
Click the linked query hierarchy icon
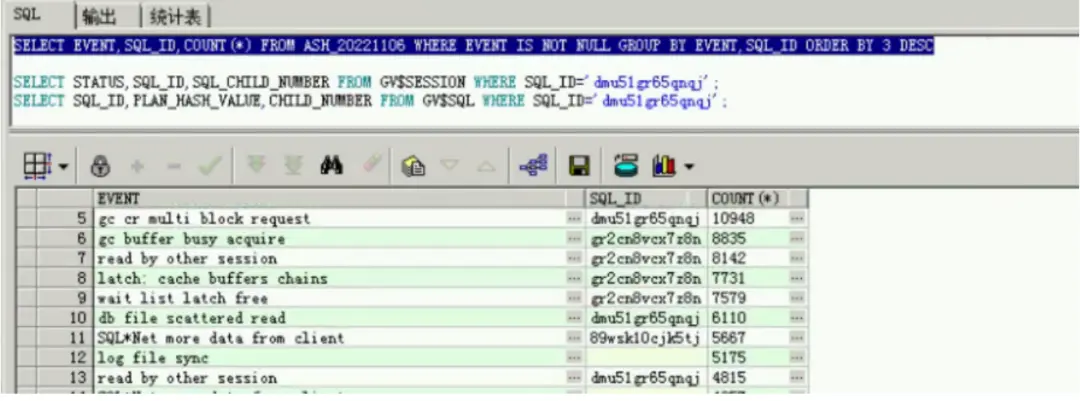pos(533,166)
